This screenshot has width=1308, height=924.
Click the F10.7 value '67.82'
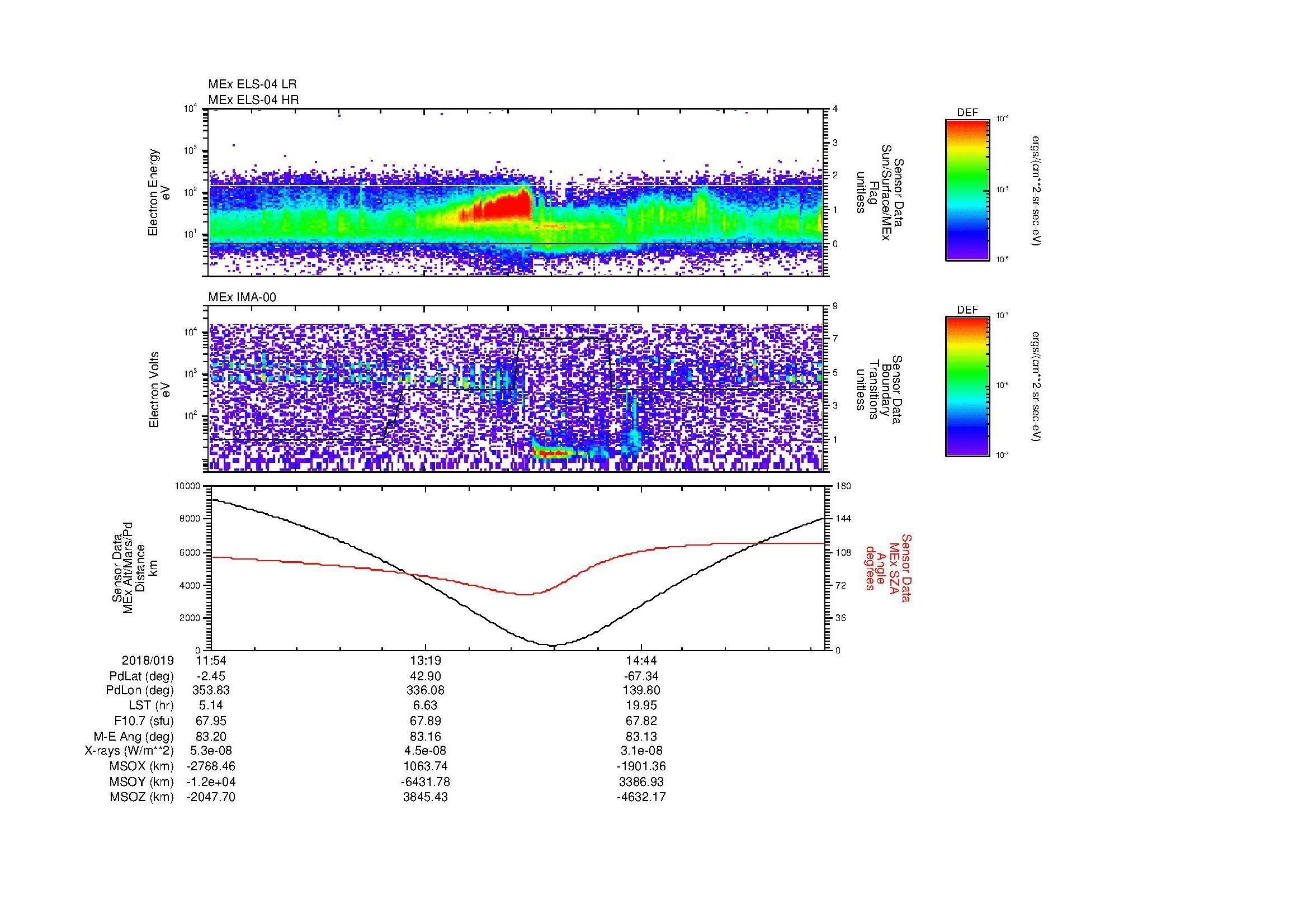click(641, 721)
